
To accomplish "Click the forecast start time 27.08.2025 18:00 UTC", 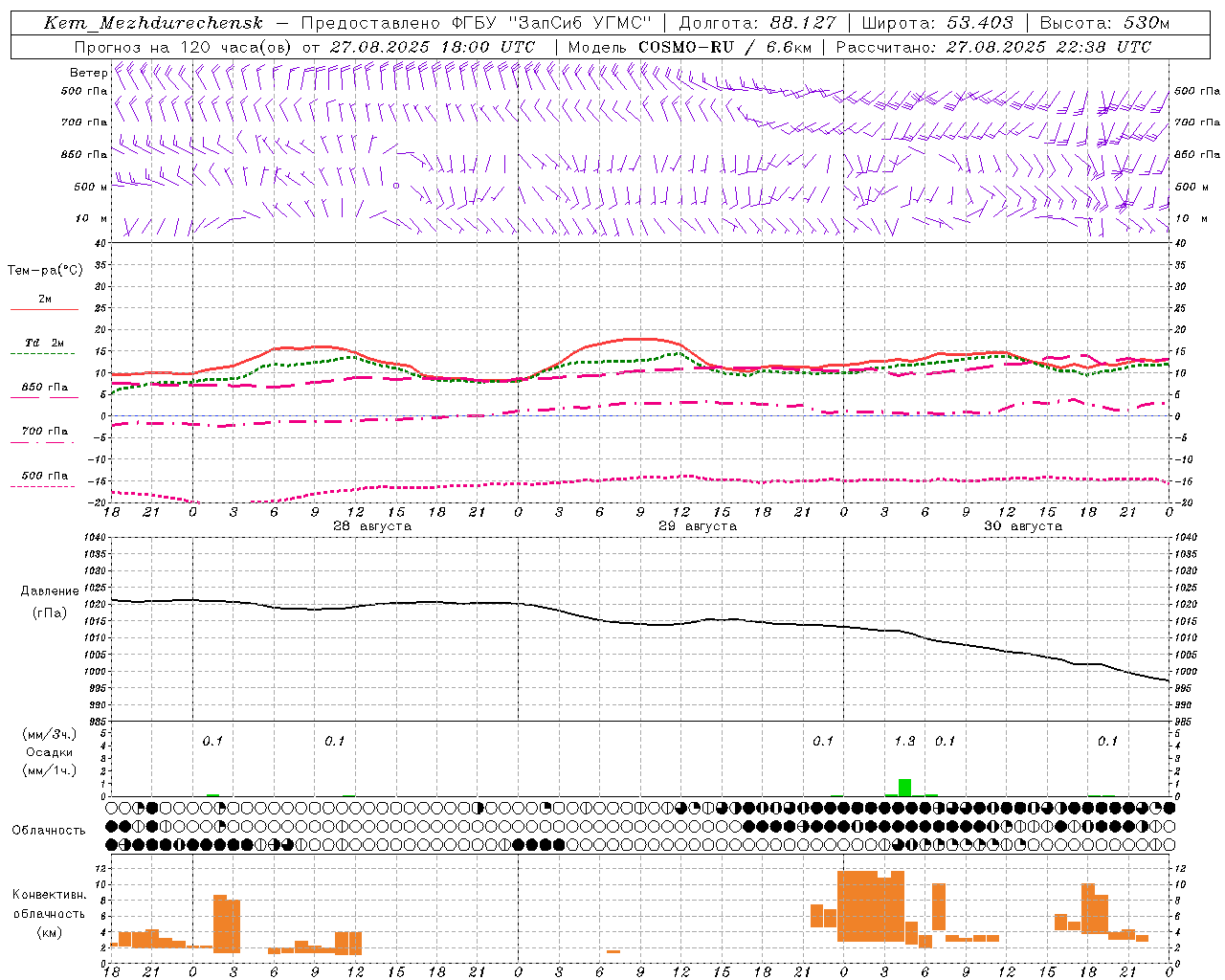I will [433, 46].
